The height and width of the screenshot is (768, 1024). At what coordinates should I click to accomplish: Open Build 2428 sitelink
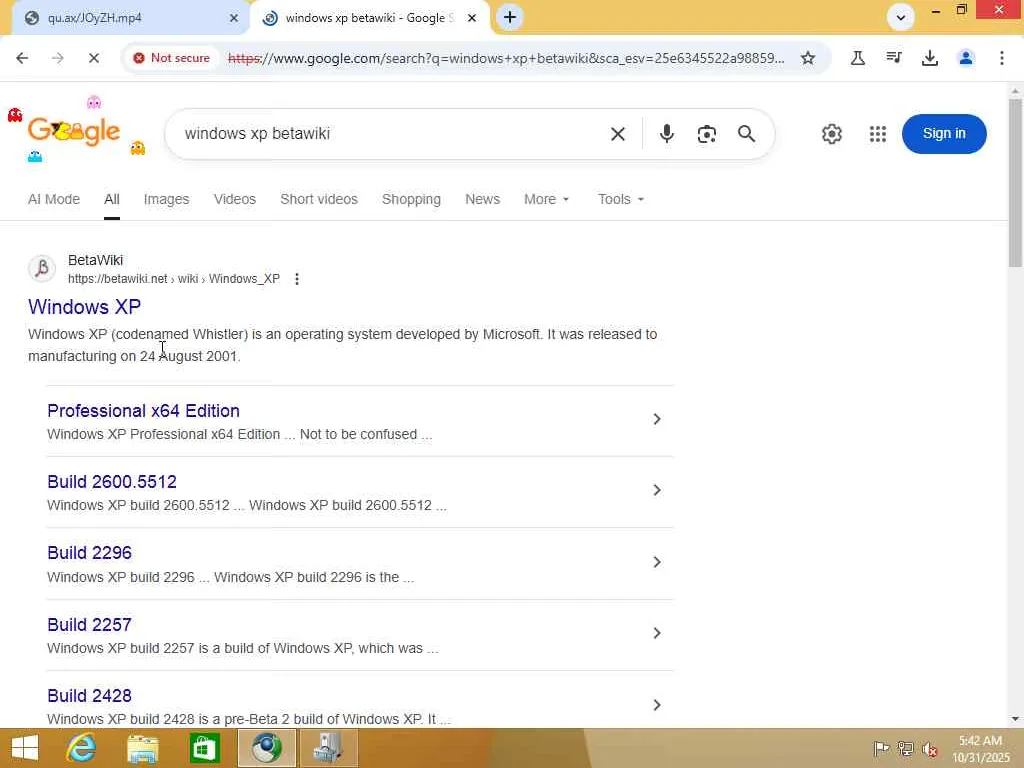89,696
